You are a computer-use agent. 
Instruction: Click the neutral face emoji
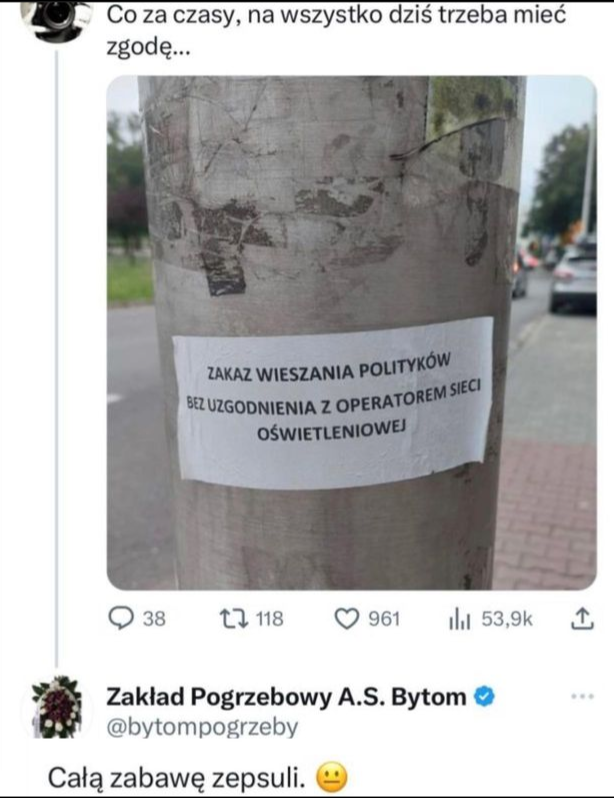(x=332, y=778)
